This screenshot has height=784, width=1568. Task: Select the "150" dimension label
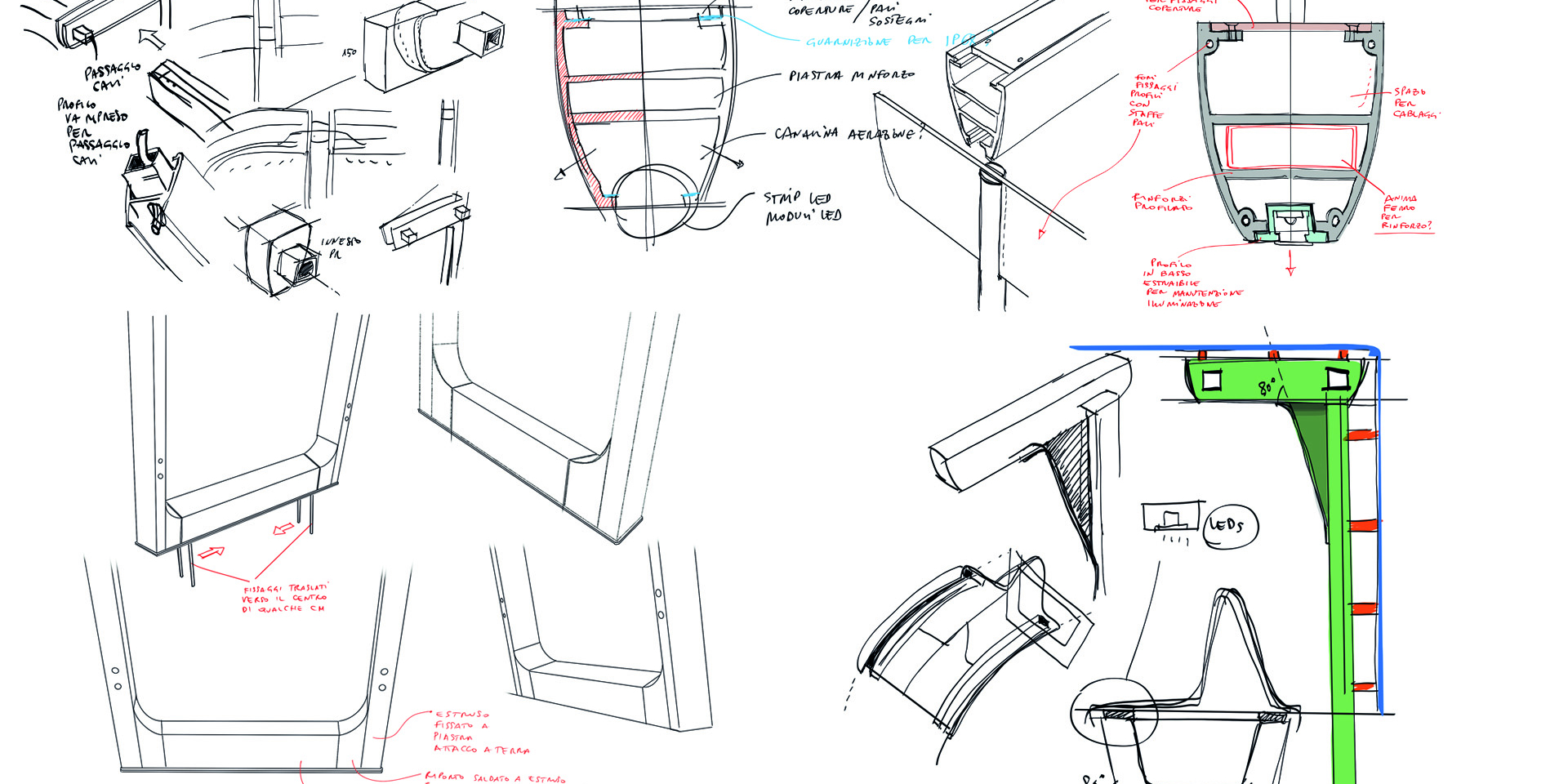click(349, 53)
